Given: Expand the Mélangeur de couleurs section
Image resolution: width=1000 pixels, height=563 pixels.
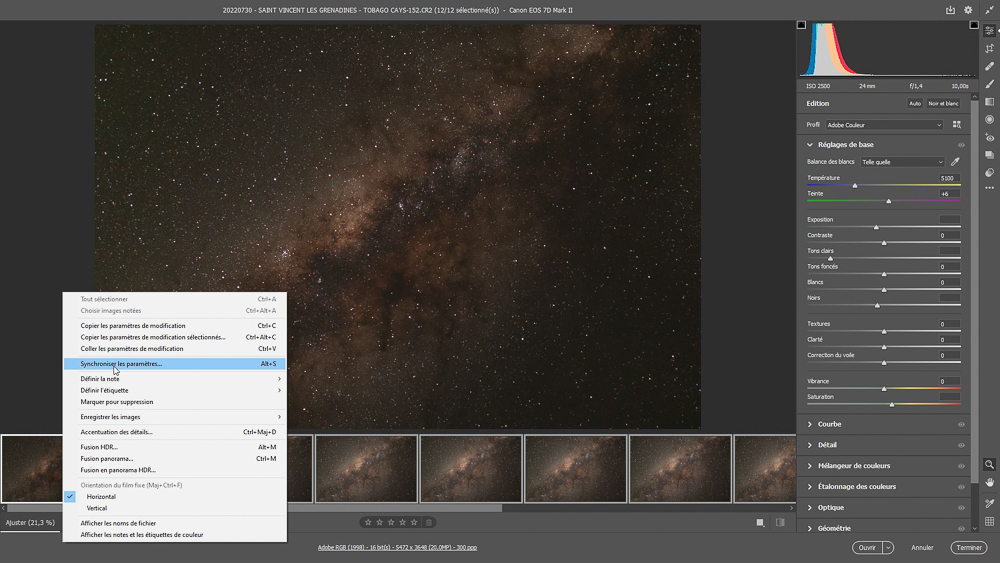Looking at the screenshot, I should [810, 466].
